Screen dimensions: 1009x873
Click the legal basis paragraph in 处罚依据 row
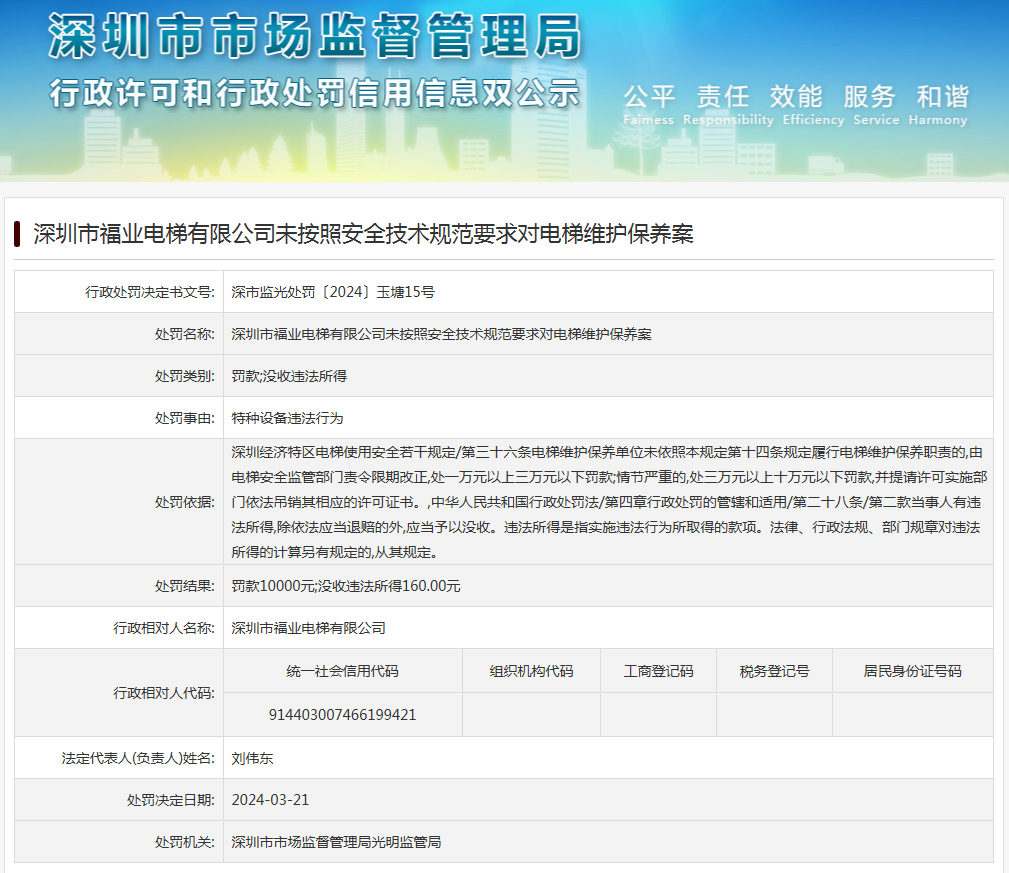coord(609,502)
